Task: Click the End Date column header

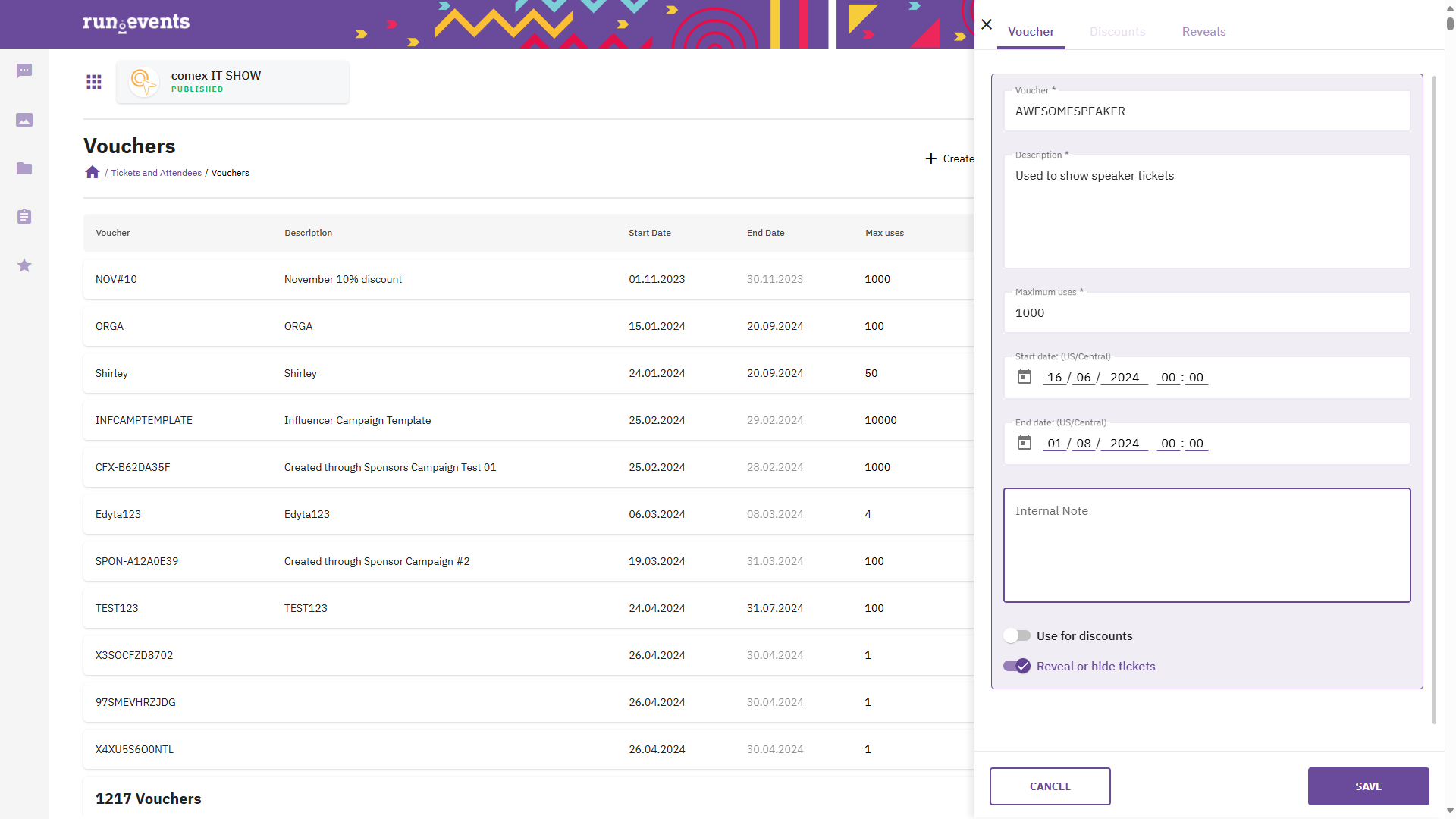Action: pyautogui.click(x=766, y=233)
